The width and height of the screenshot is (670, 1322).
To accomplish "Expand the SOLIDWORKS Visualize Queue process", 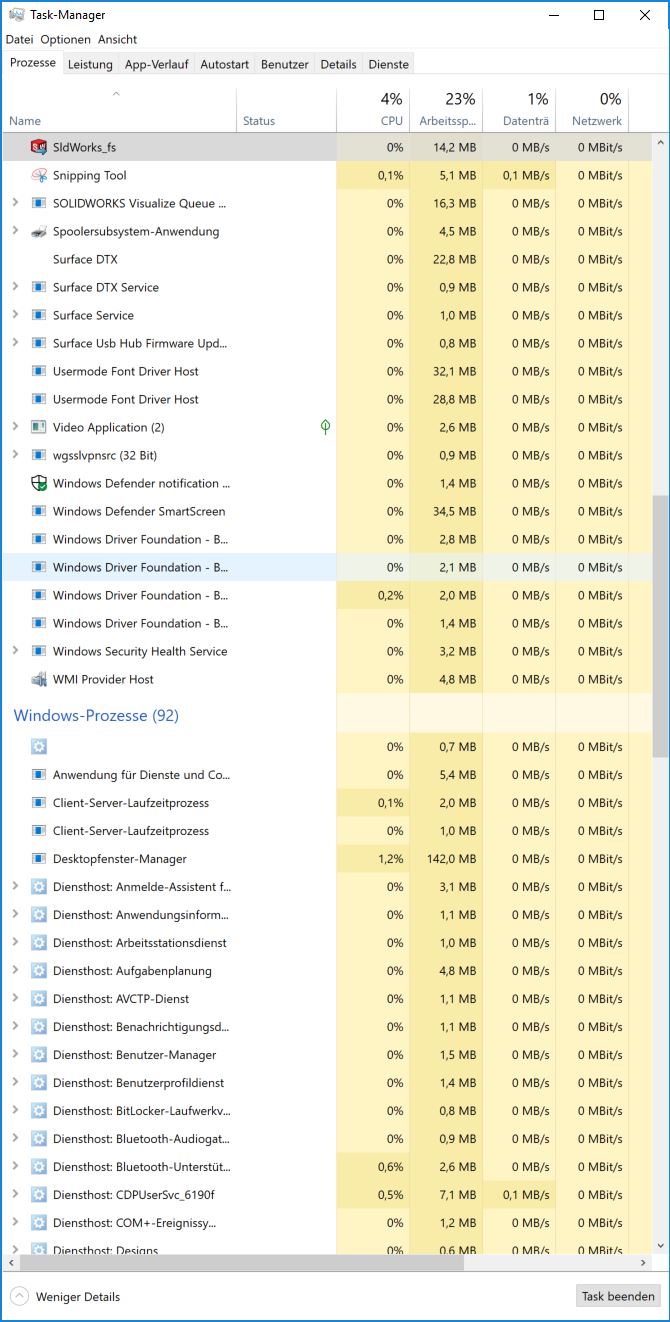I will [x=15, y=203].
